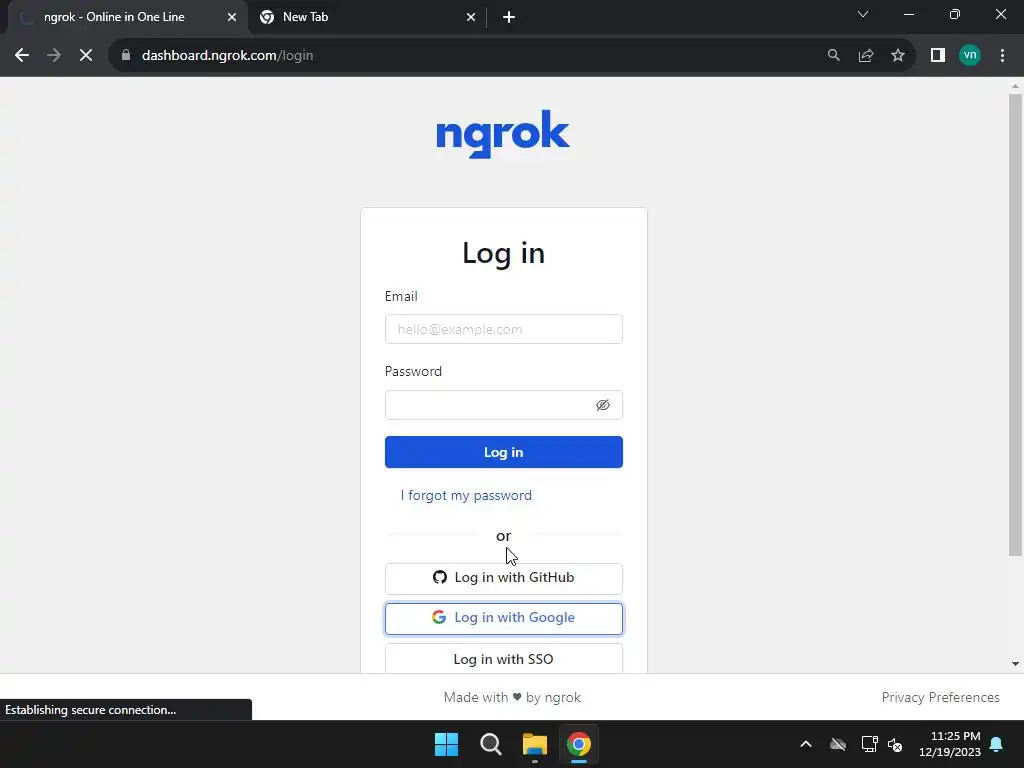1024x768 pixels.
Task: Bookmark this page with the star icon
Action: click(898, 56)
